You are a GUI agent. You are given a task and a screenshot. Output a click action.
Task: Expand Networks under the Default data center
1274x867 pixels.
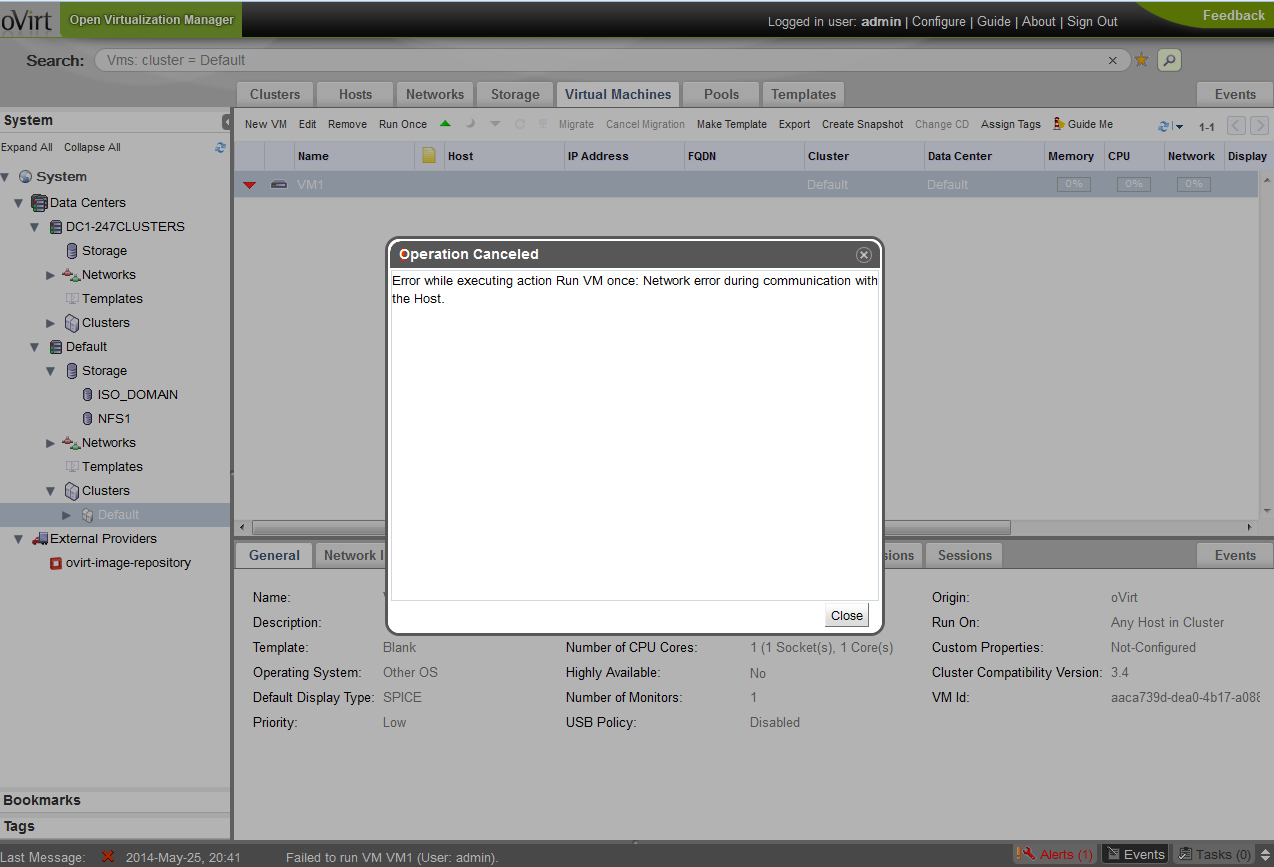pos(51,443)
